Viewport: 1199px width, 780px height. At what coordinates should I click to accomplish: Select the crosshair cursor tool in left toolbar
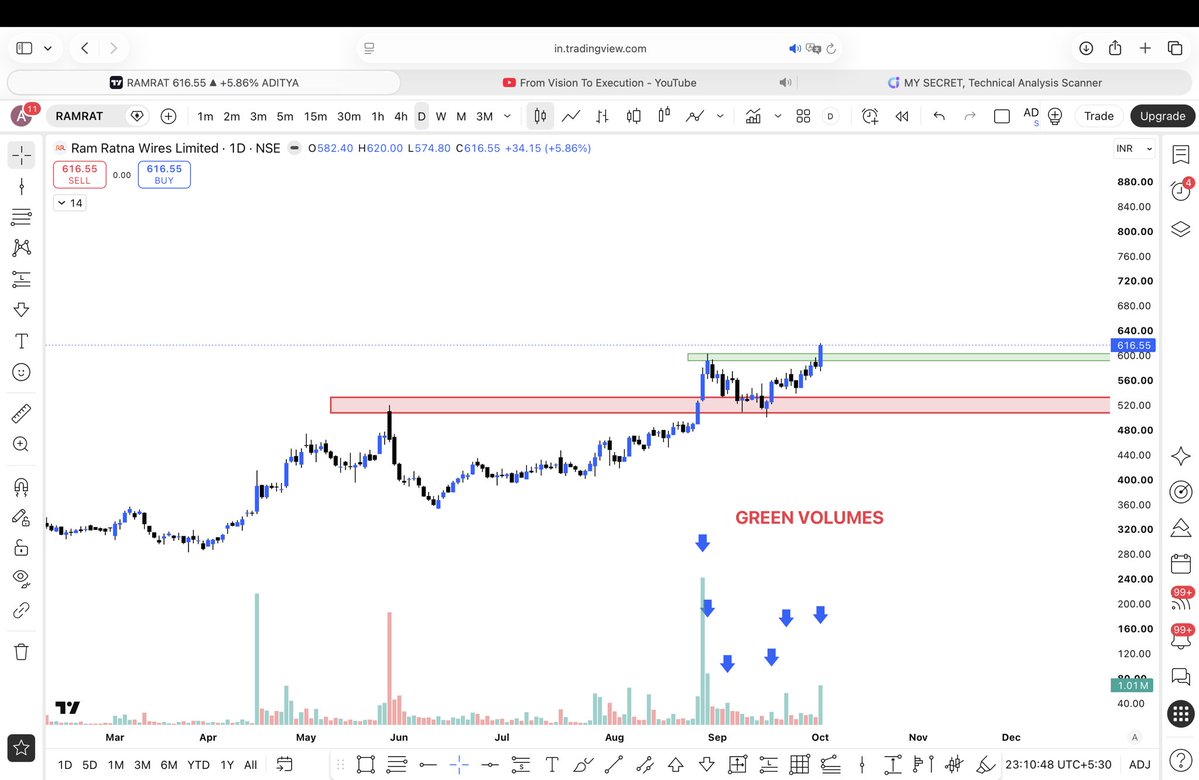coord(21,155)
